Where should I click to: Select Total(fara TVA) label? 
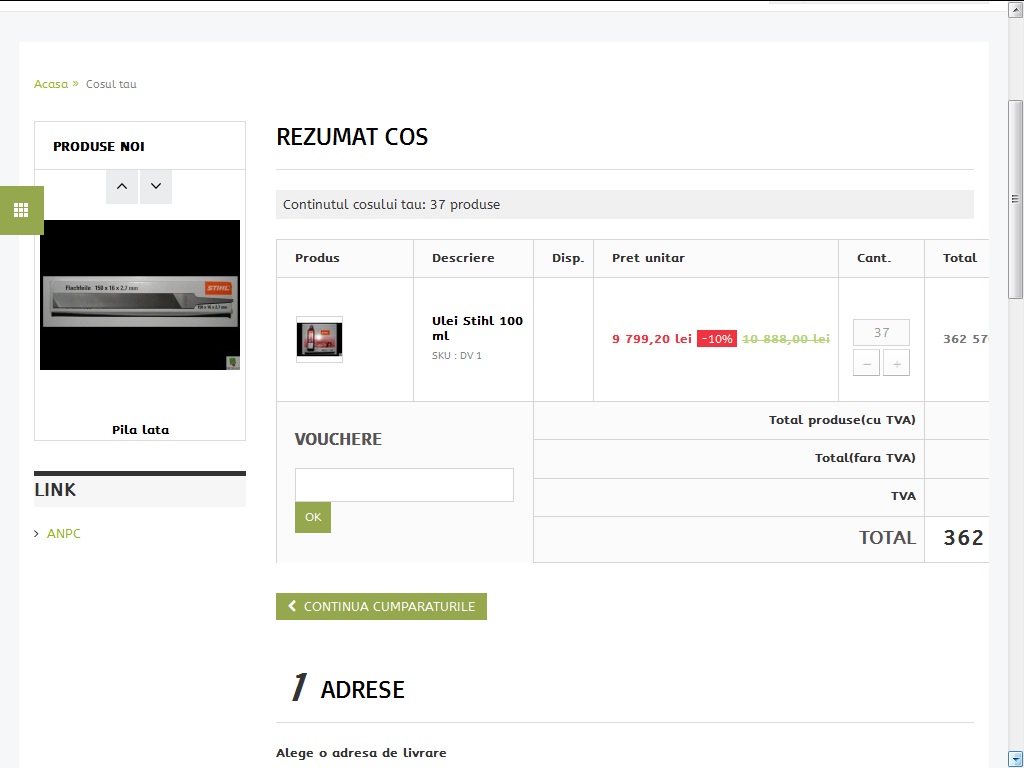(x=865, y=458)
